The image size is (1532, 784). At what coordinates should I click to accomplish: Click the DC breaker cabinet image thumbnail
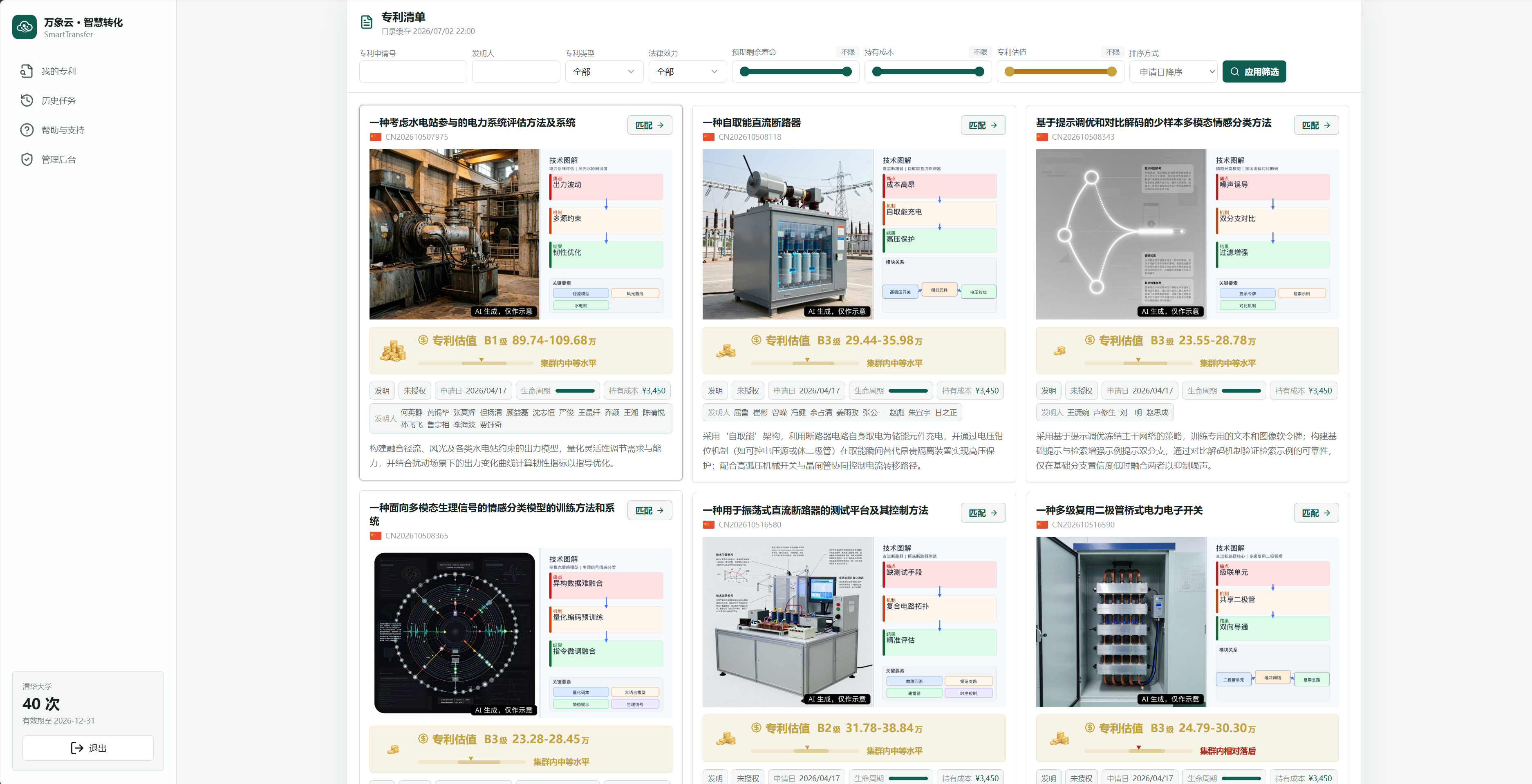787,234
